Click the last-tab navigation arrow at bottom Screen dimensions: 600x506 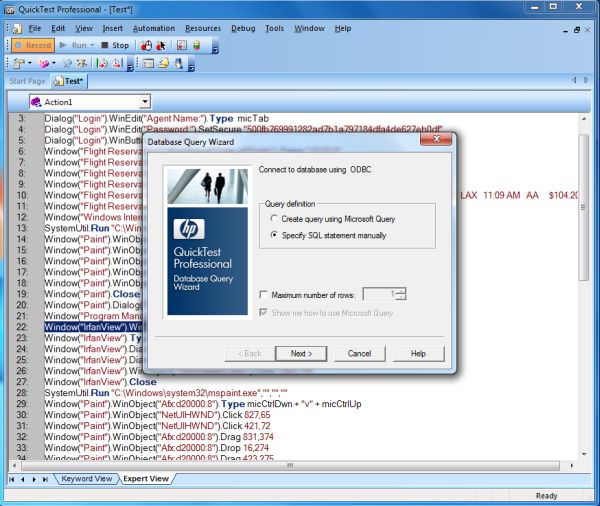coord(46,479)
